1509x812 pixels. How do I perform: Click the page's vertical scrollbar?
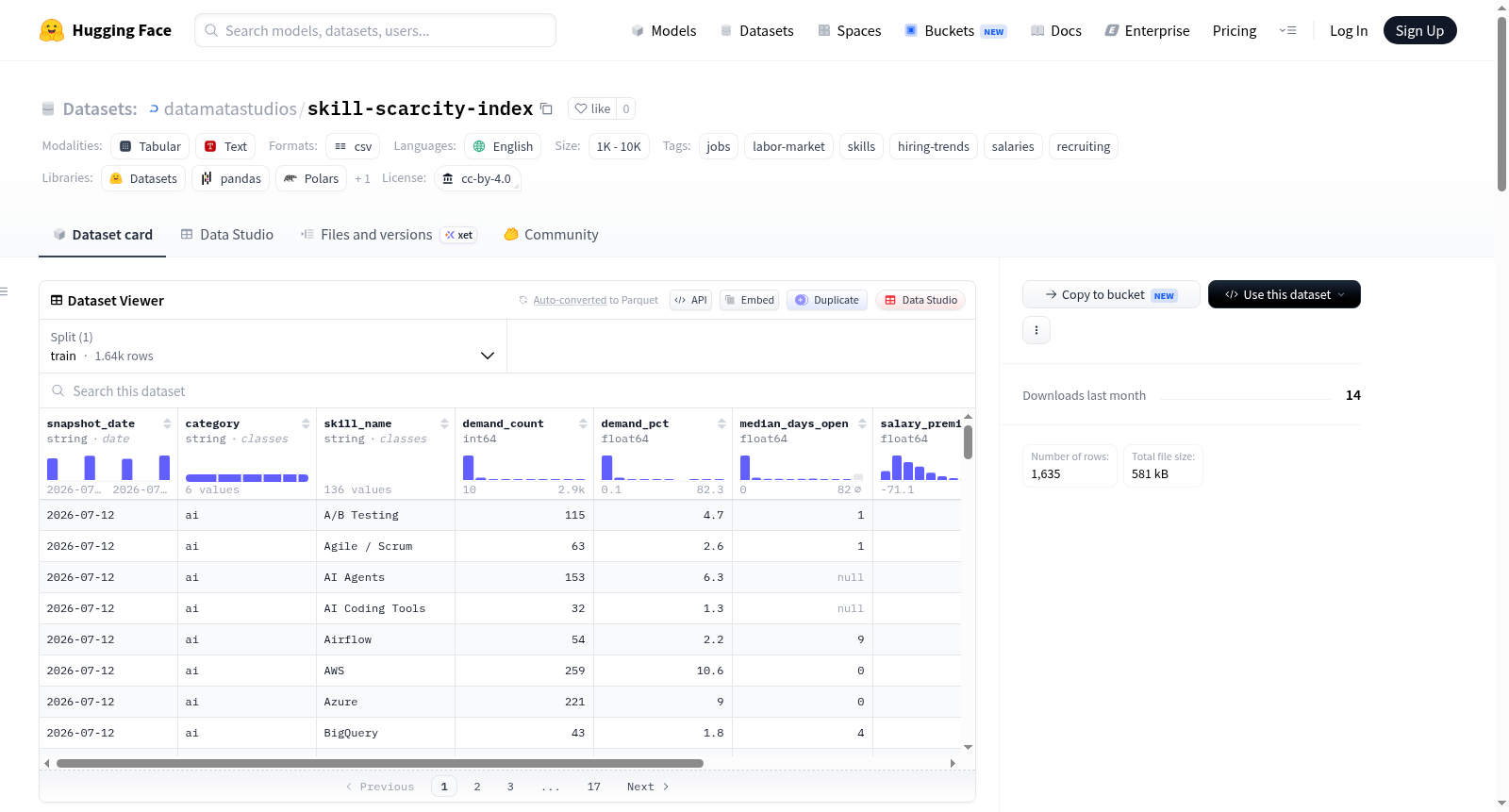click(x=1501, y=104)
